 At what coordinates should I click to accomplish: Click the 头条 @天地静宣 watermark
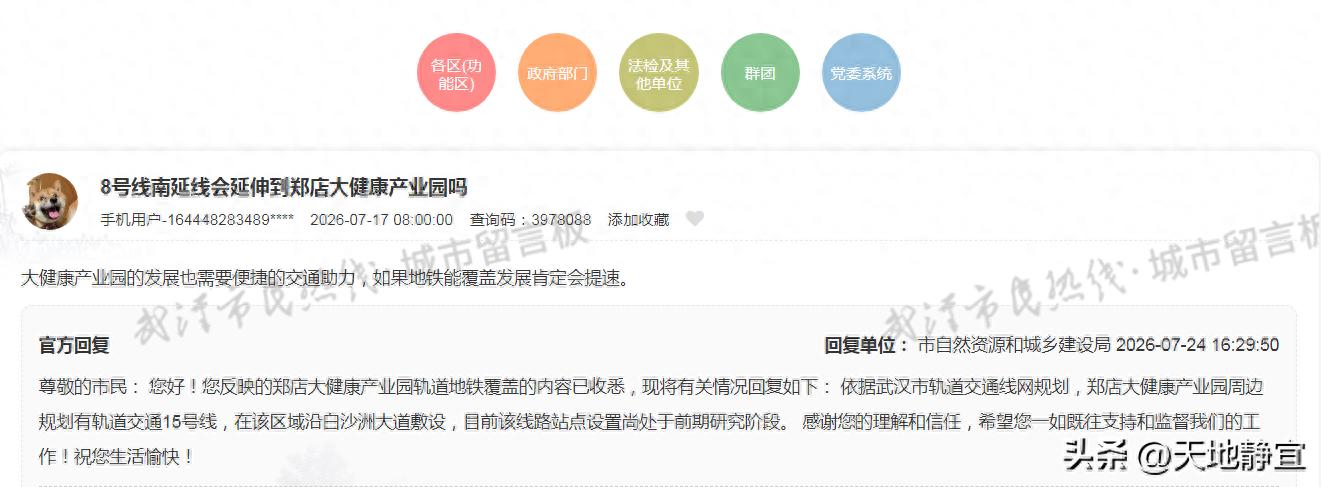[1184, 455]
